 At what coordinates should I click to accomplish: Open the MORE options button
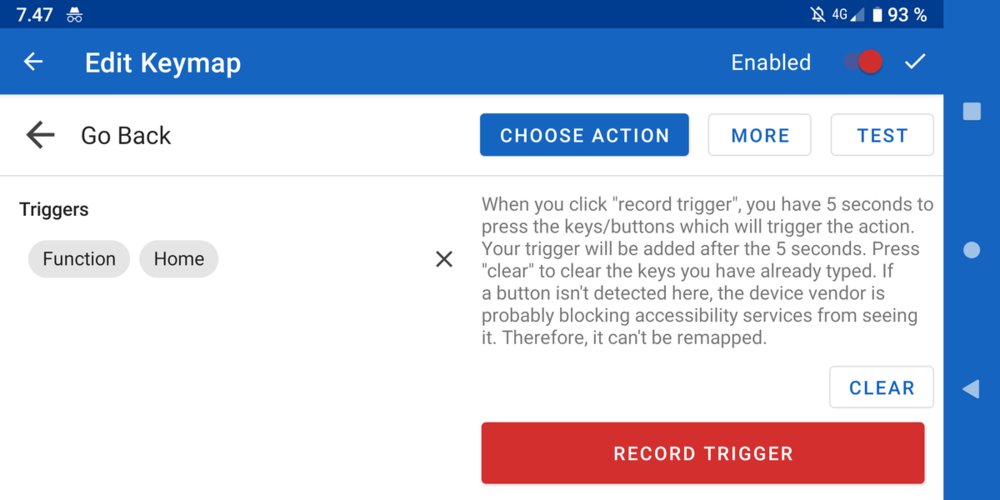[x=760, y=135]
